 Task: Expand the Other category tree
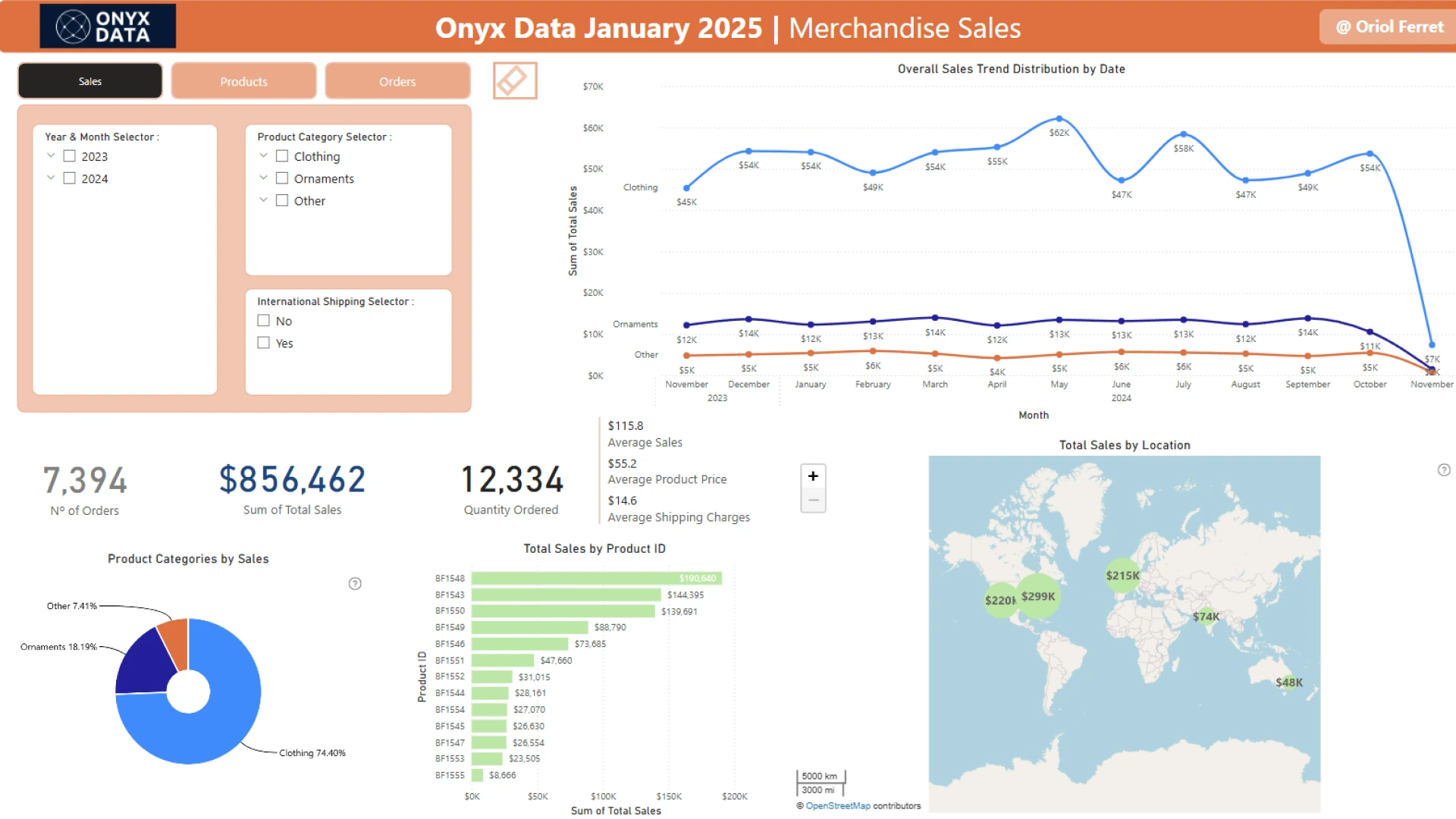(x=263, y=199)
